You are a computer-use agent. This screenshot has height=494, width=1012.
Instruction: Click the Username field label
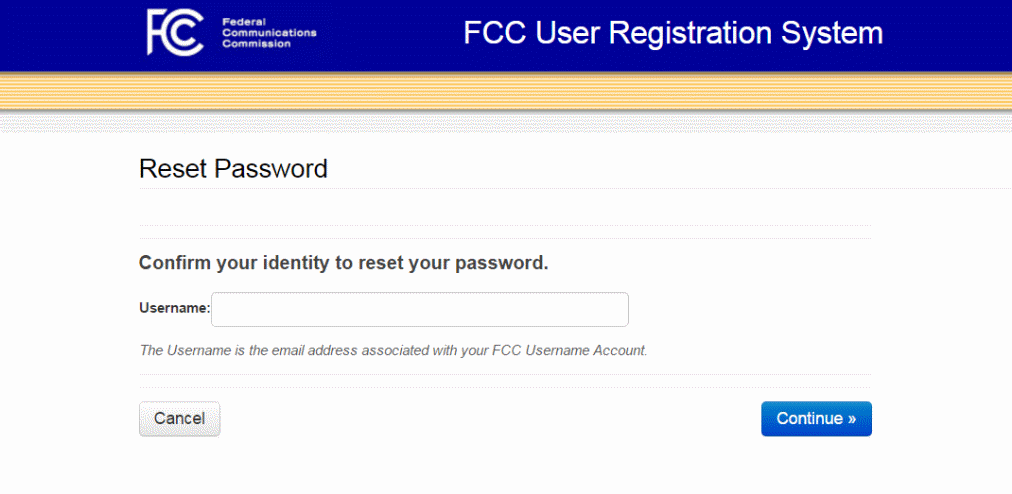pyautogui.click(x=174, y=309)
